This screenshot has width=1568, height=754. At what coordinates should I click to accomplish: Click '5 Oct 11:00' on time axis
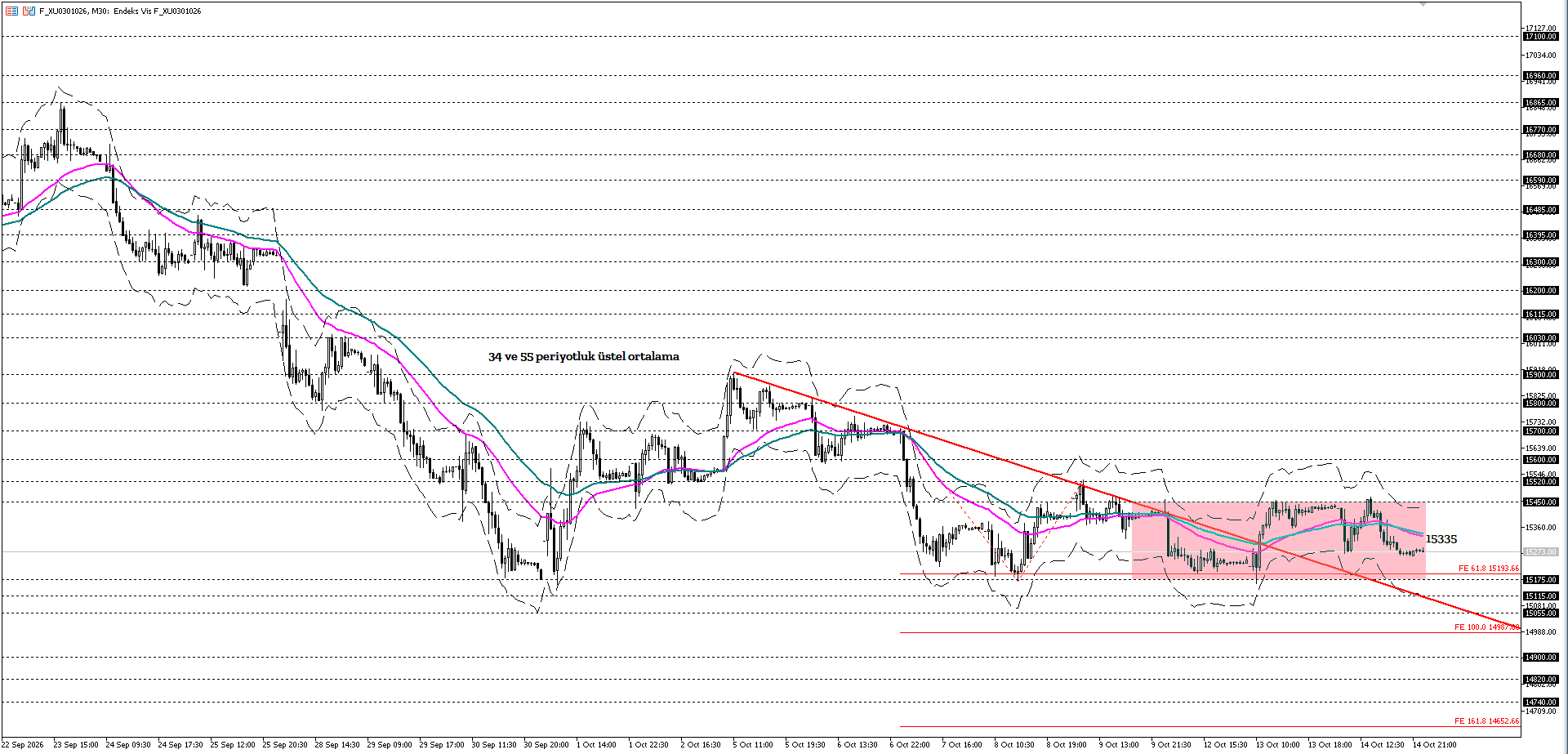[x=753, y=745]
